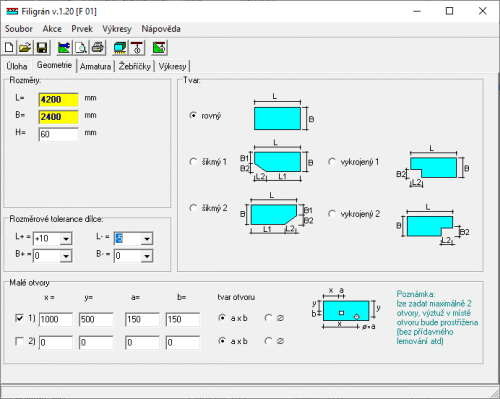Click the green triangle toolbar icon at far right
The height and width of the screenshot is (399, 500).
pos(159,48)
